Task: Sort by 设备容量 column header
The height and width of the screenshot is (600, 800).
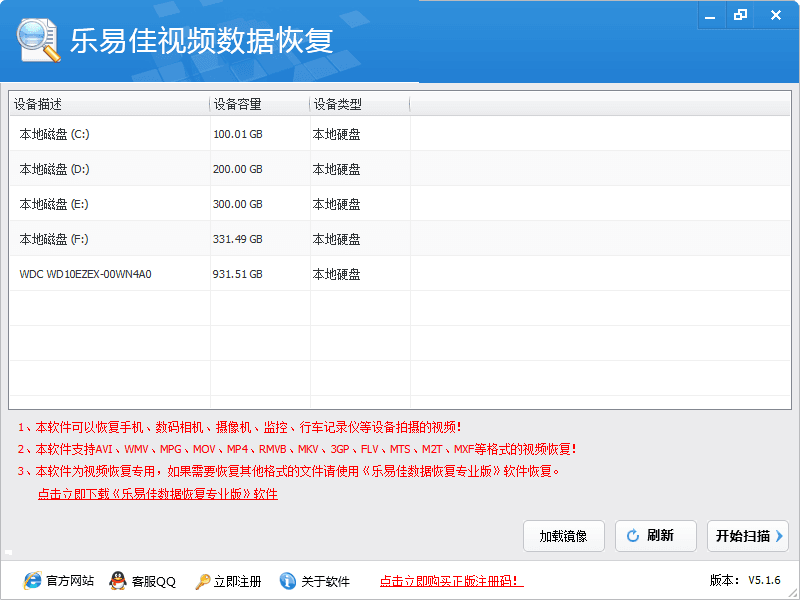Action: point(259,104)
